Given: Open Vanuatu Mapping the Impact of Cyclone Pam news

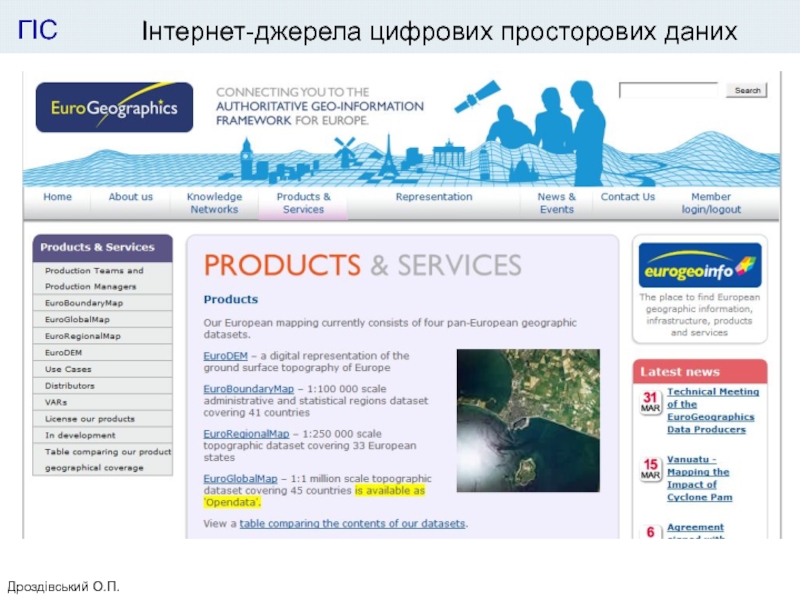Looking at the screenshot, I should click(x=699, y=478).
